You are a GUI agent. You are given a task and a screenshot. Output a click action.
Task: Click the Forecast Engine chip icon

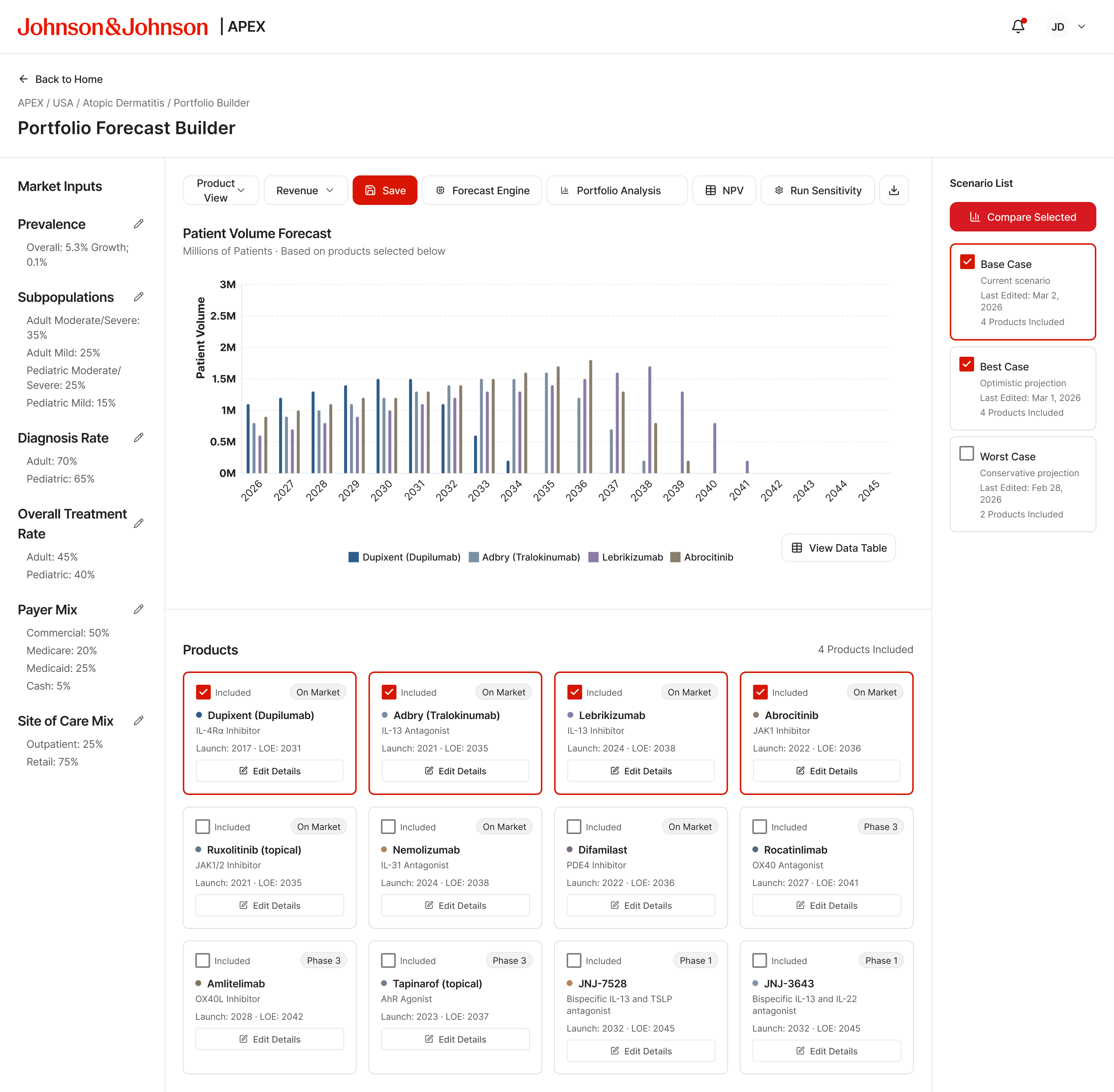[440, 191]
